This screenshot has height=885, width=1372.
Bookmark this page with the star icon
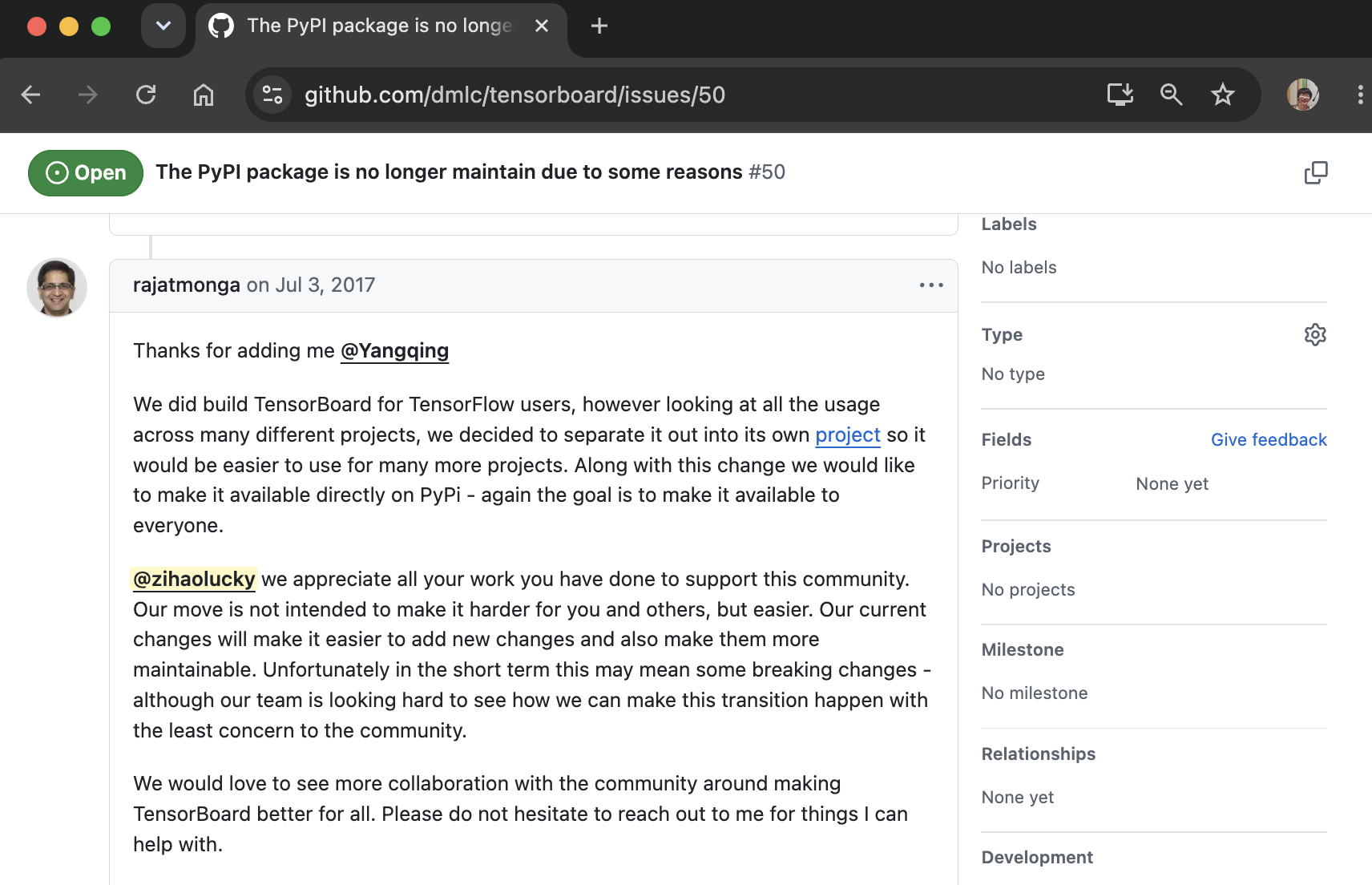coord(1223,95)
